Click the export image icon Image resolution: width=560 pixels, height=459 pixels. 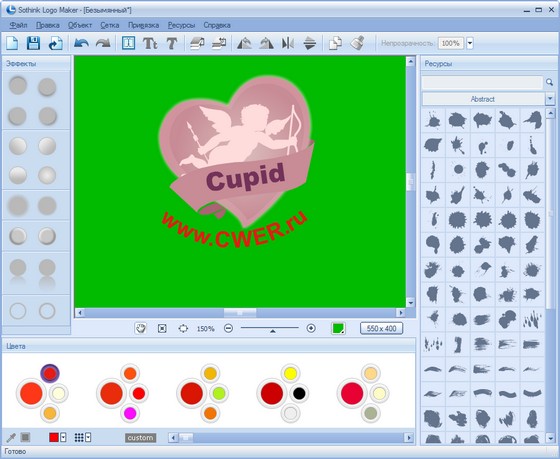point(55,43)
